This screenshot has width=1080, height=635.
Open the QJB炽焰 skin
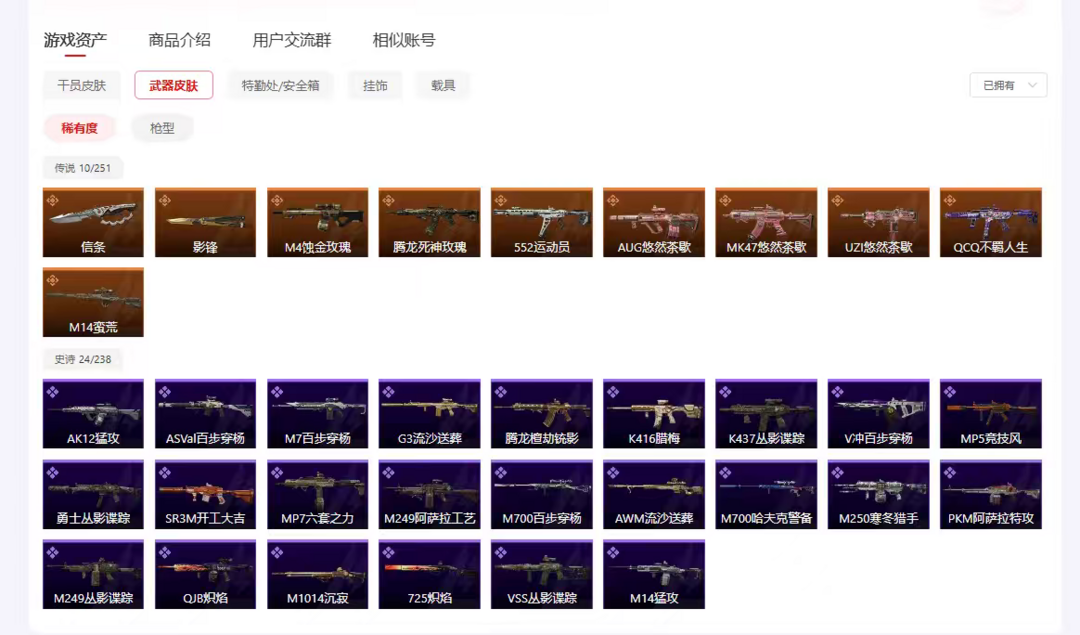coord(205,574)
